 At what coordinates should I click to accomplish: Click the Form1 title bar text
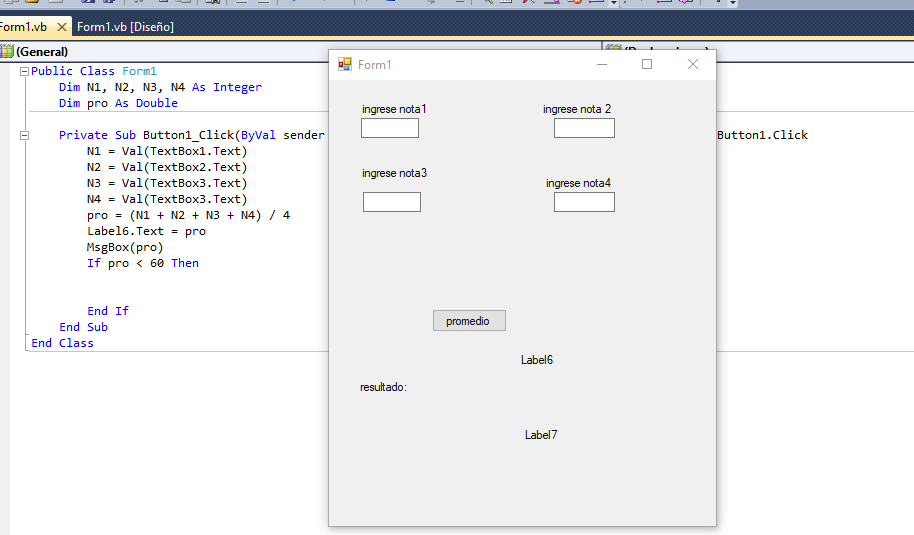coord(374,65)
